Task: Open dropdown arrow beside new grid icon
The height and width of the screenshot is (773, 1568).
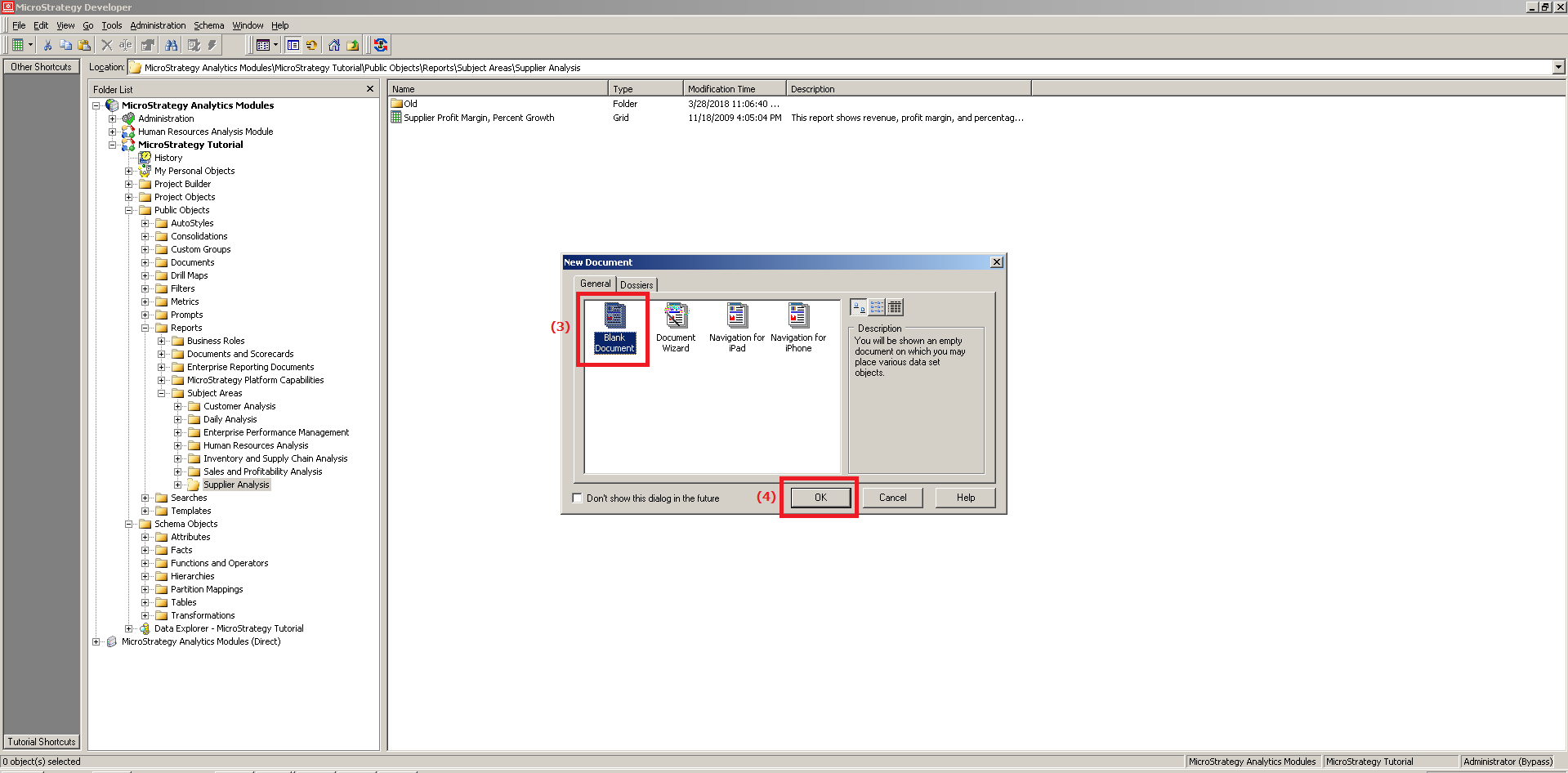Action: pyautogui.click(x=31, y=45)
